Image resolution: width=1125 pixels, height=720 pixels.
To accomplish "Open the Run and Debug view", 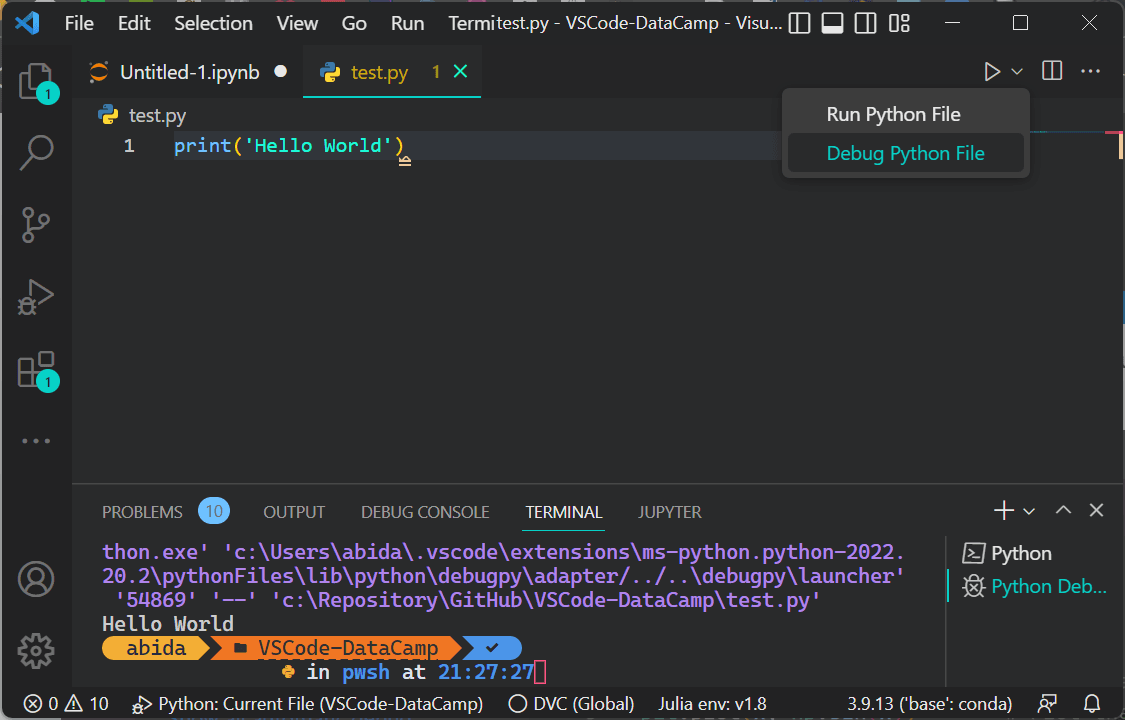I will point(36,297).
